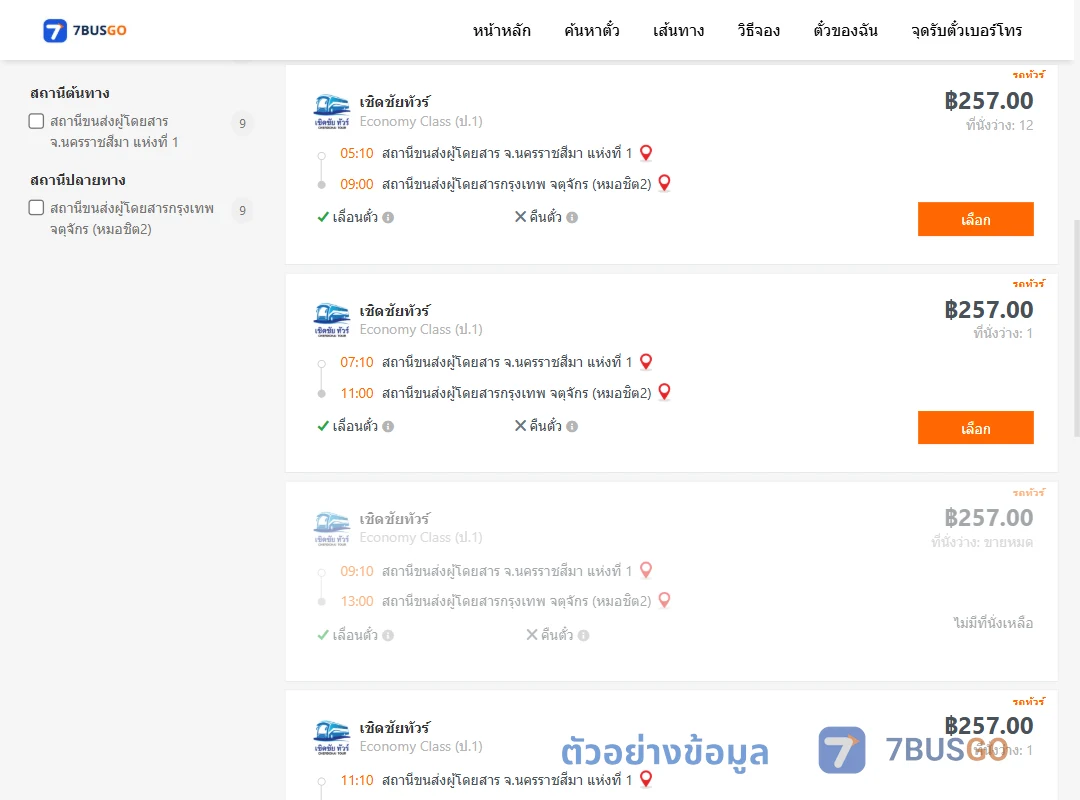
Task: Click the 05:10 departure time
Action: pyautogui.click(x=357, y=153)
